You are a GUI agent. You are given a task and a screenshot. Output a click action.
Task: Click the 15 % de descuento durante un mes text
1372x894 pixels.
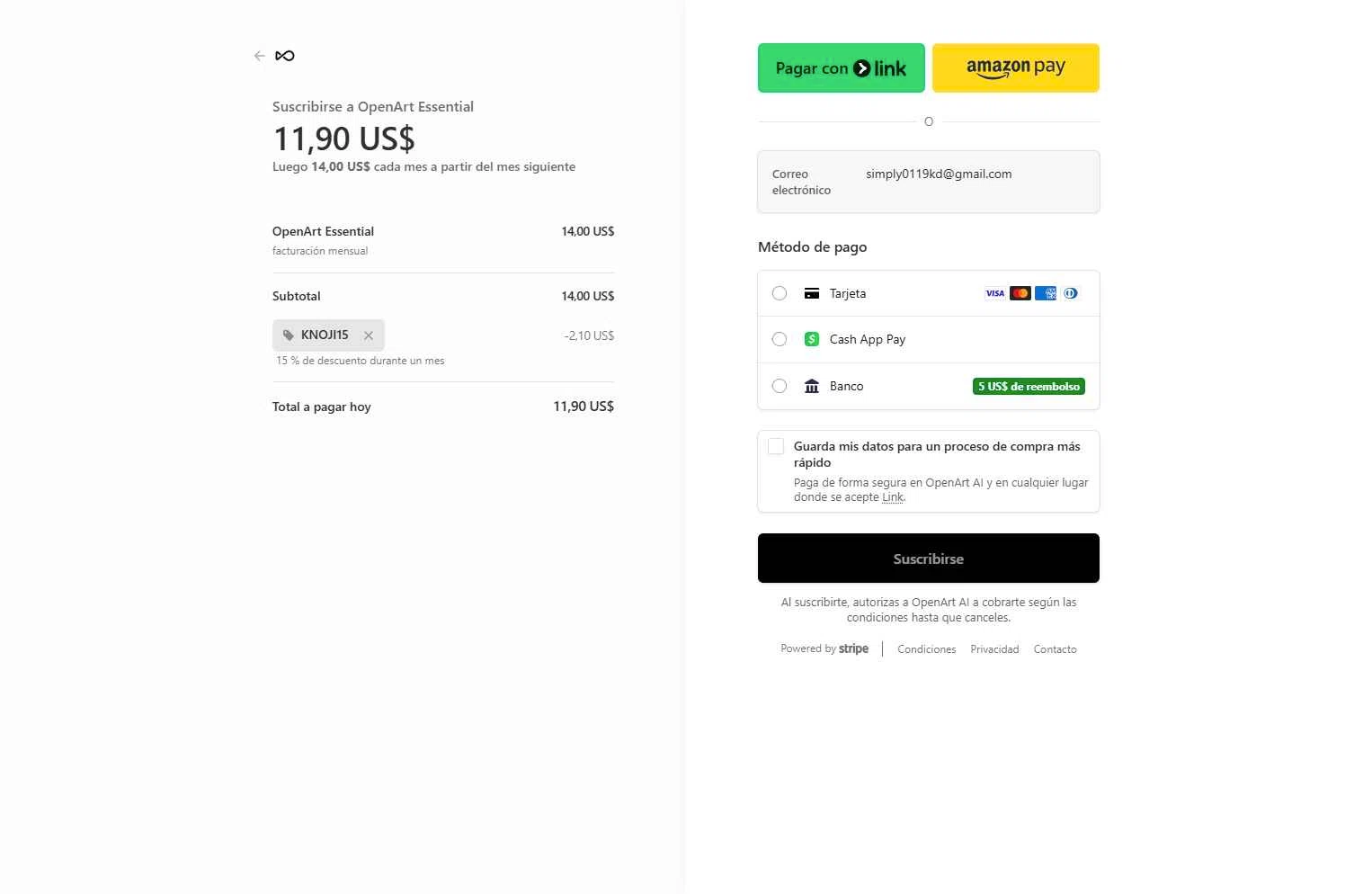pos(360,361)
